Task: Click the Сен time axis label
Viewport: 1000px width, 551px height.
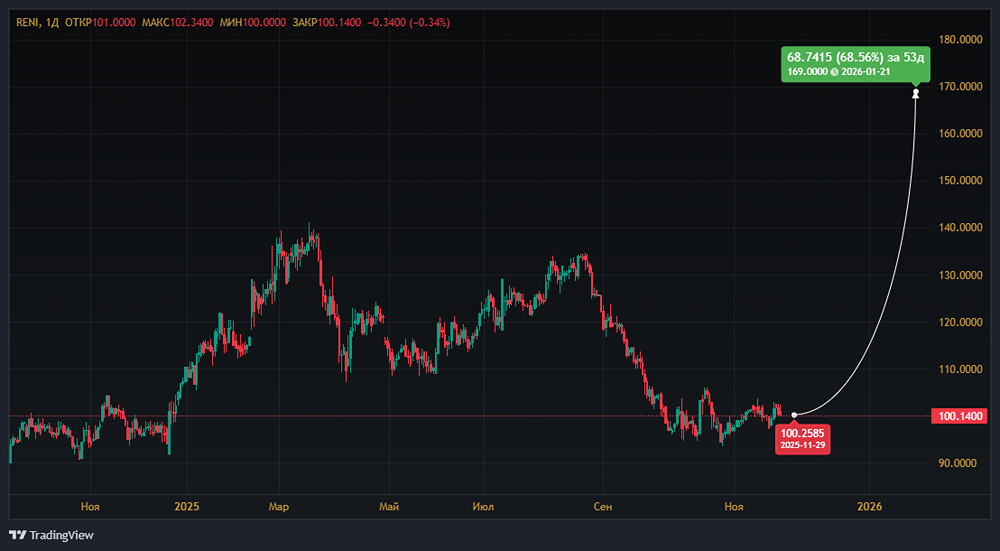Action: (x=603, y=507)
